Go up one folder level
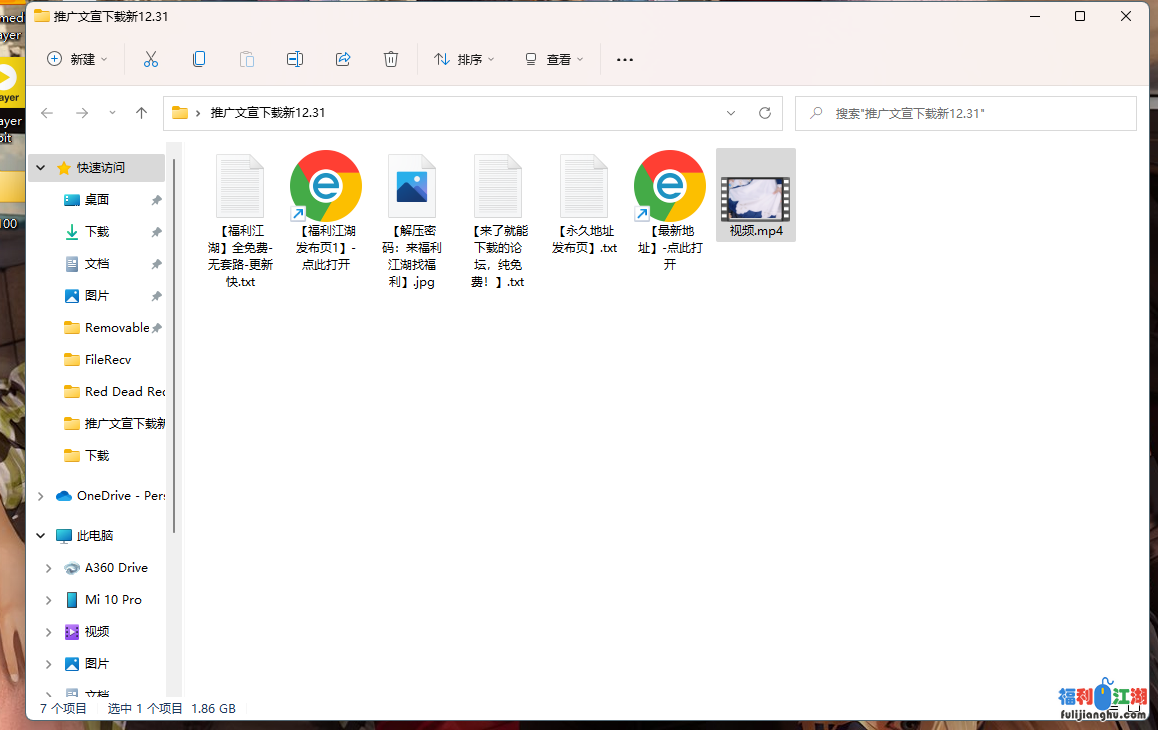Viewport: 1158px width, 730px height. [142, 113]
